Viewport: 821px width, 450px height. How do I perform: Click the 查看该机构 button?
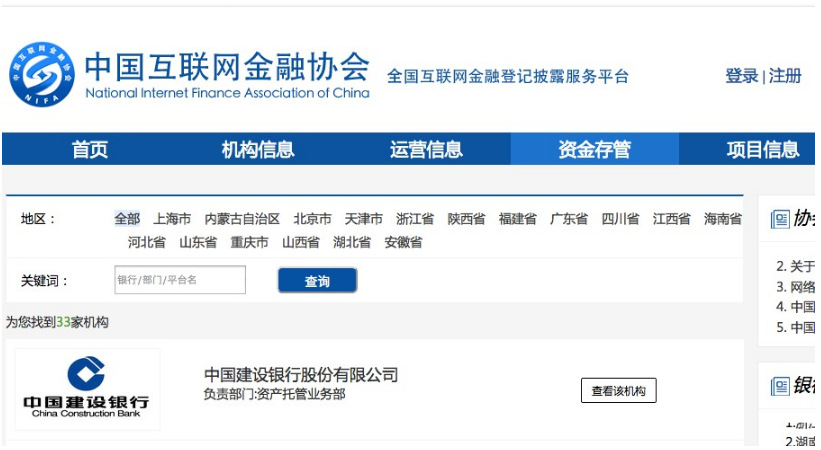(x=618, y=391)
